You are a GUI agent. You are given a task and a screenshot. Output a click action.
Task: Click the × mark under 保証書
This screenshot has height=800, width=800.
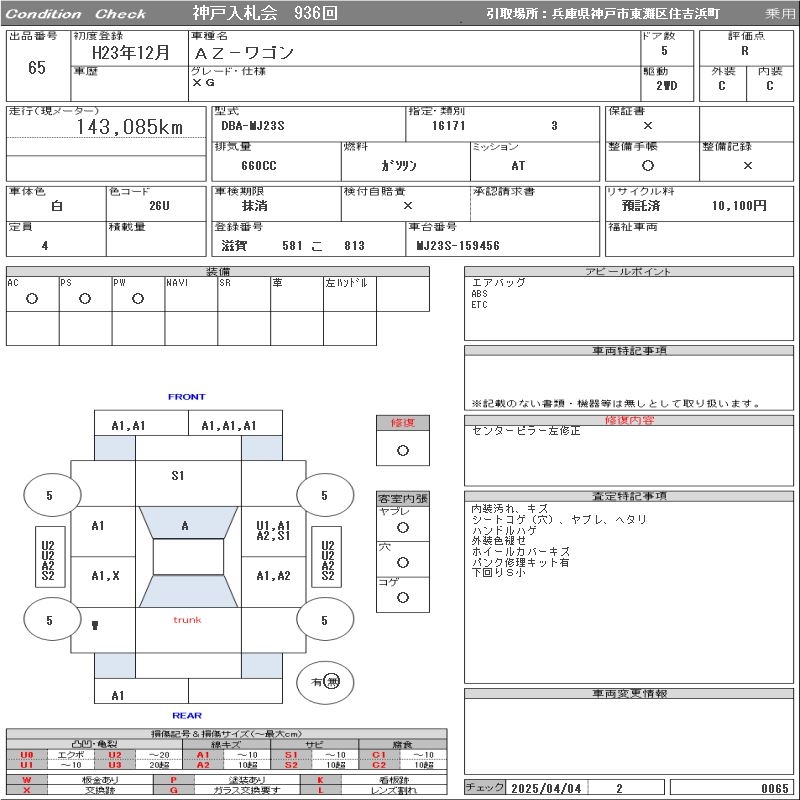[648, 126]
